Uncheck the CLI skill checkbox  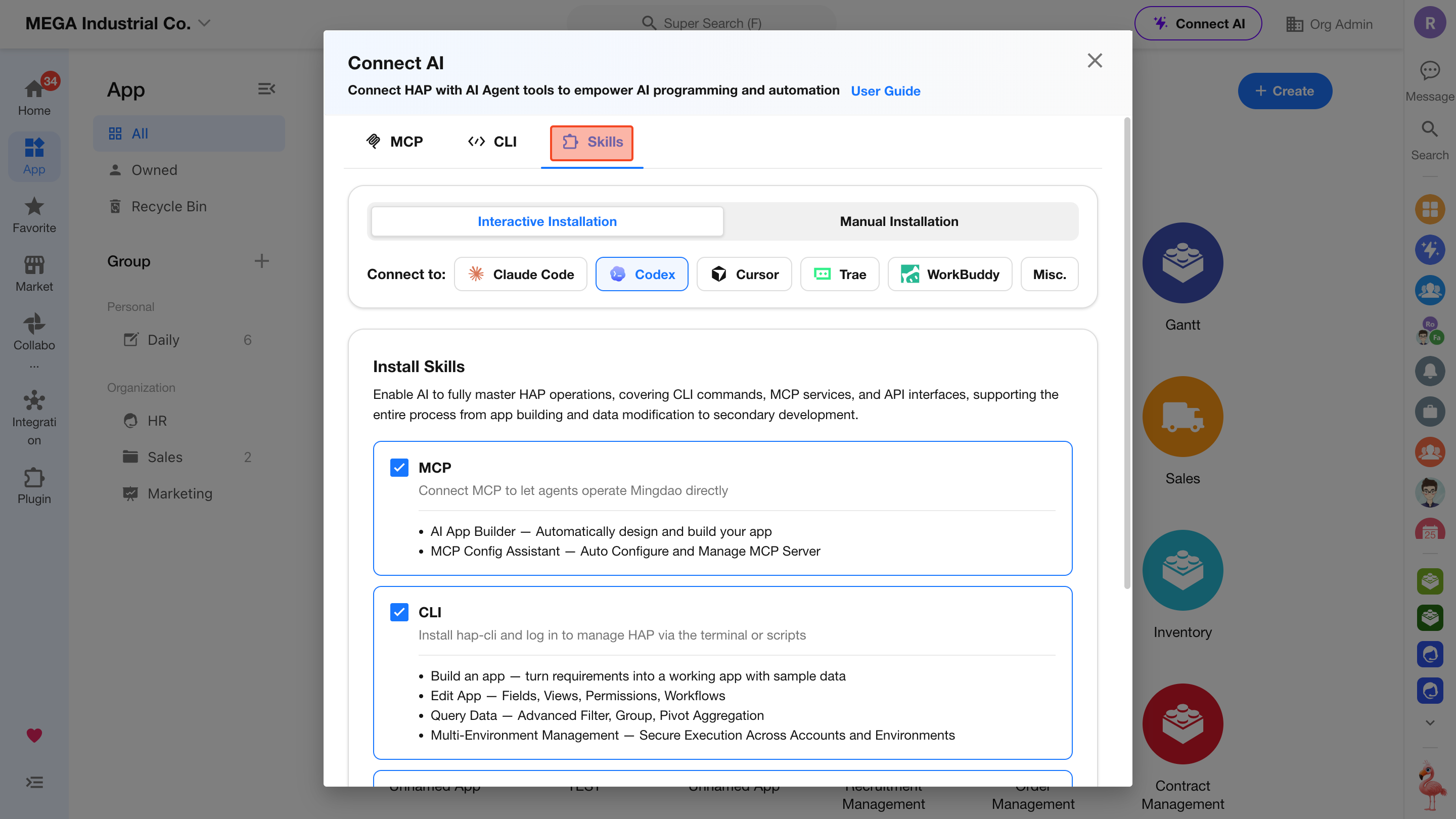tap(399, 612)
